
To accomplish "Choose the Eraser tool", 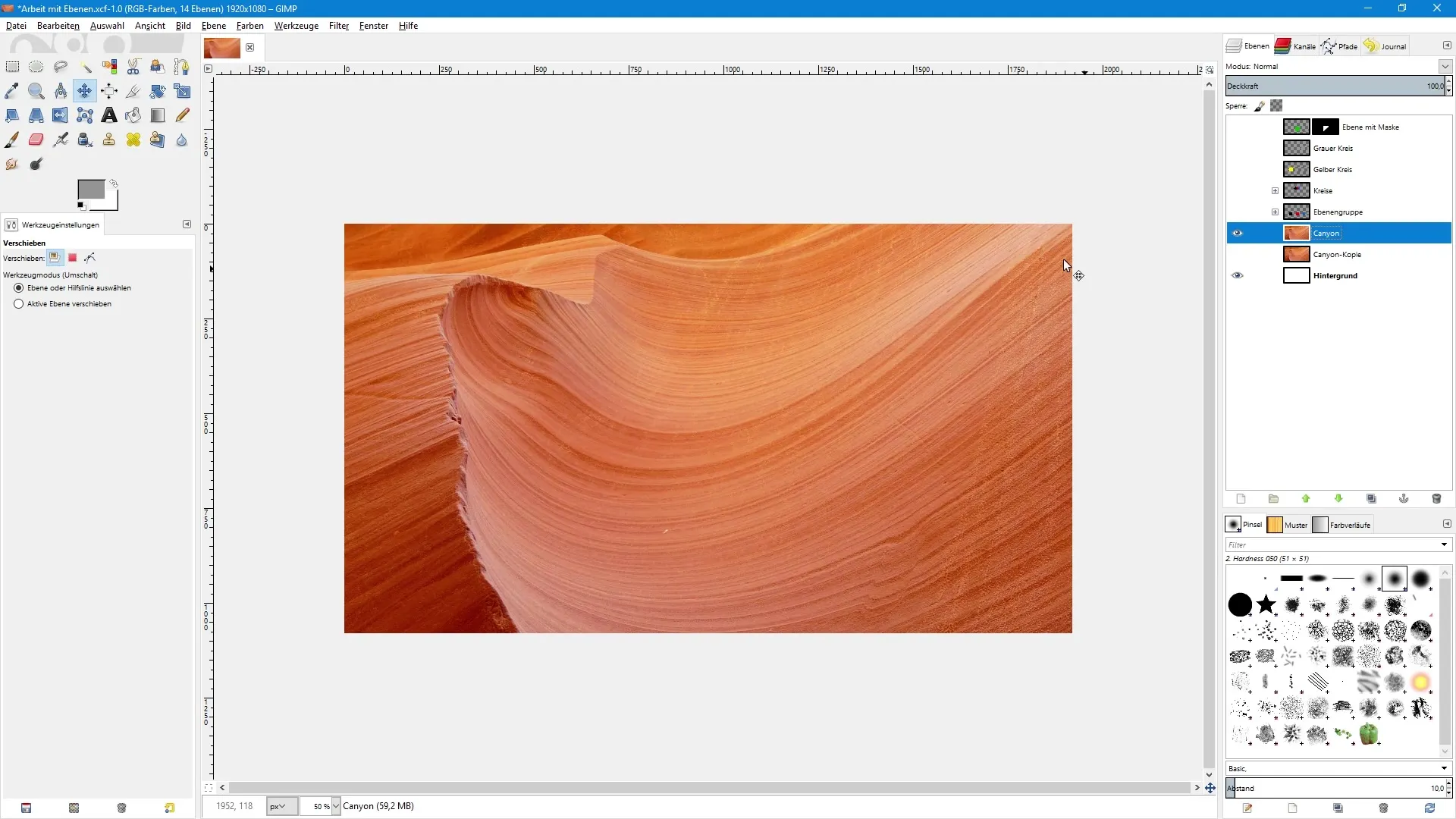I will [x=36, y=140].
